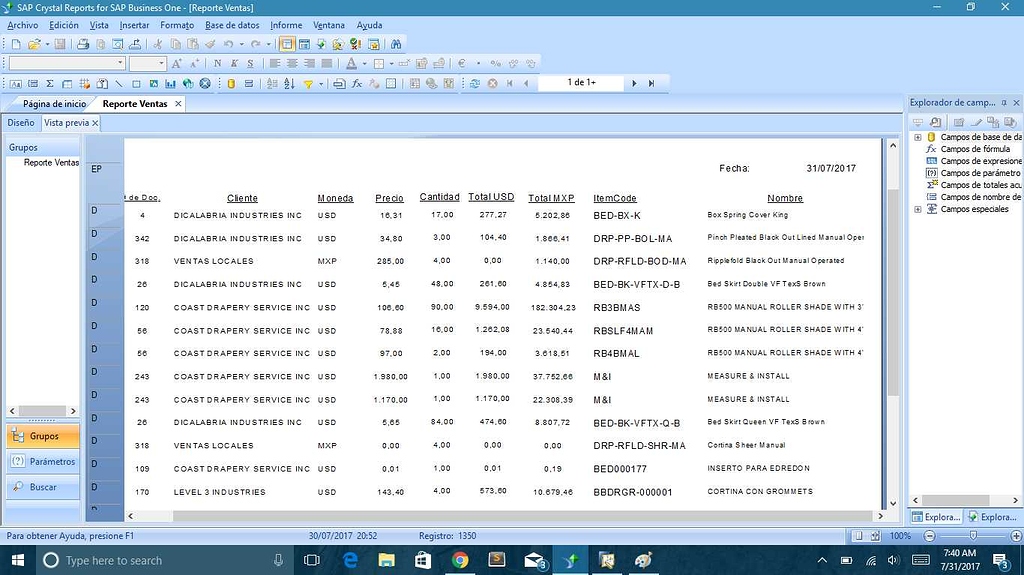Click the percent format icon

click(496, 63)
